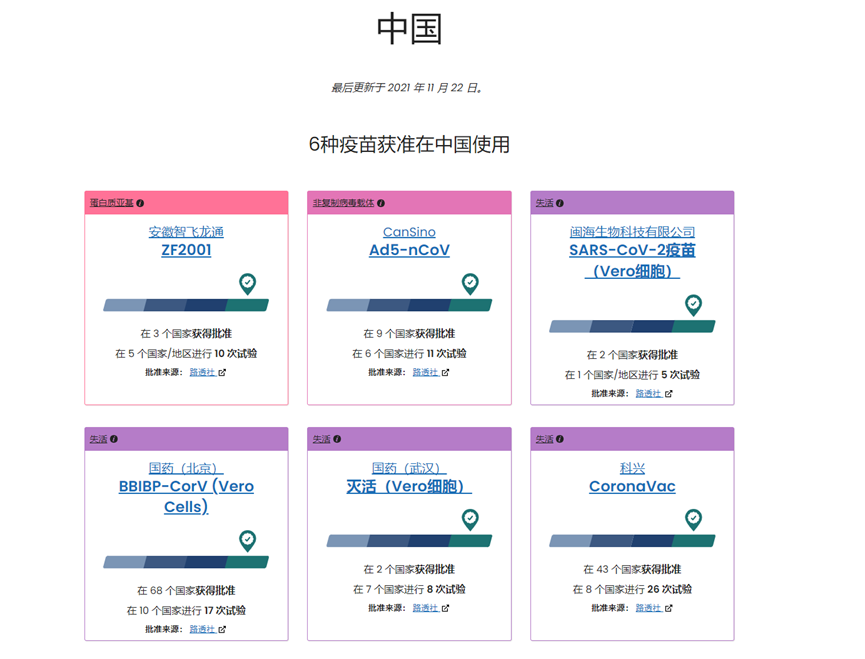Open the 科兴 manufacturer link

[632, 468]
